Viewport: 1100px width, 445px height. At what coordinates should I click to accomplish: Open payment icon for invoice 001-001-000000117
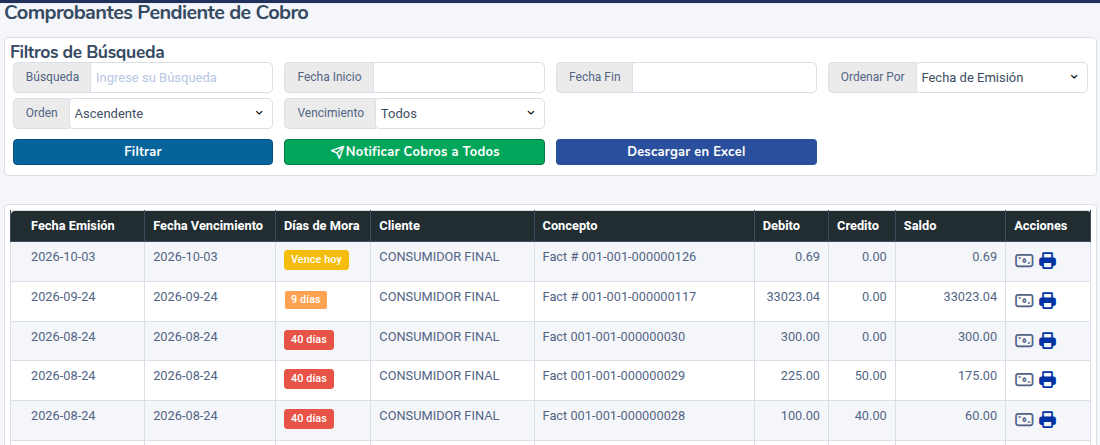click(x=1024, y=301)
